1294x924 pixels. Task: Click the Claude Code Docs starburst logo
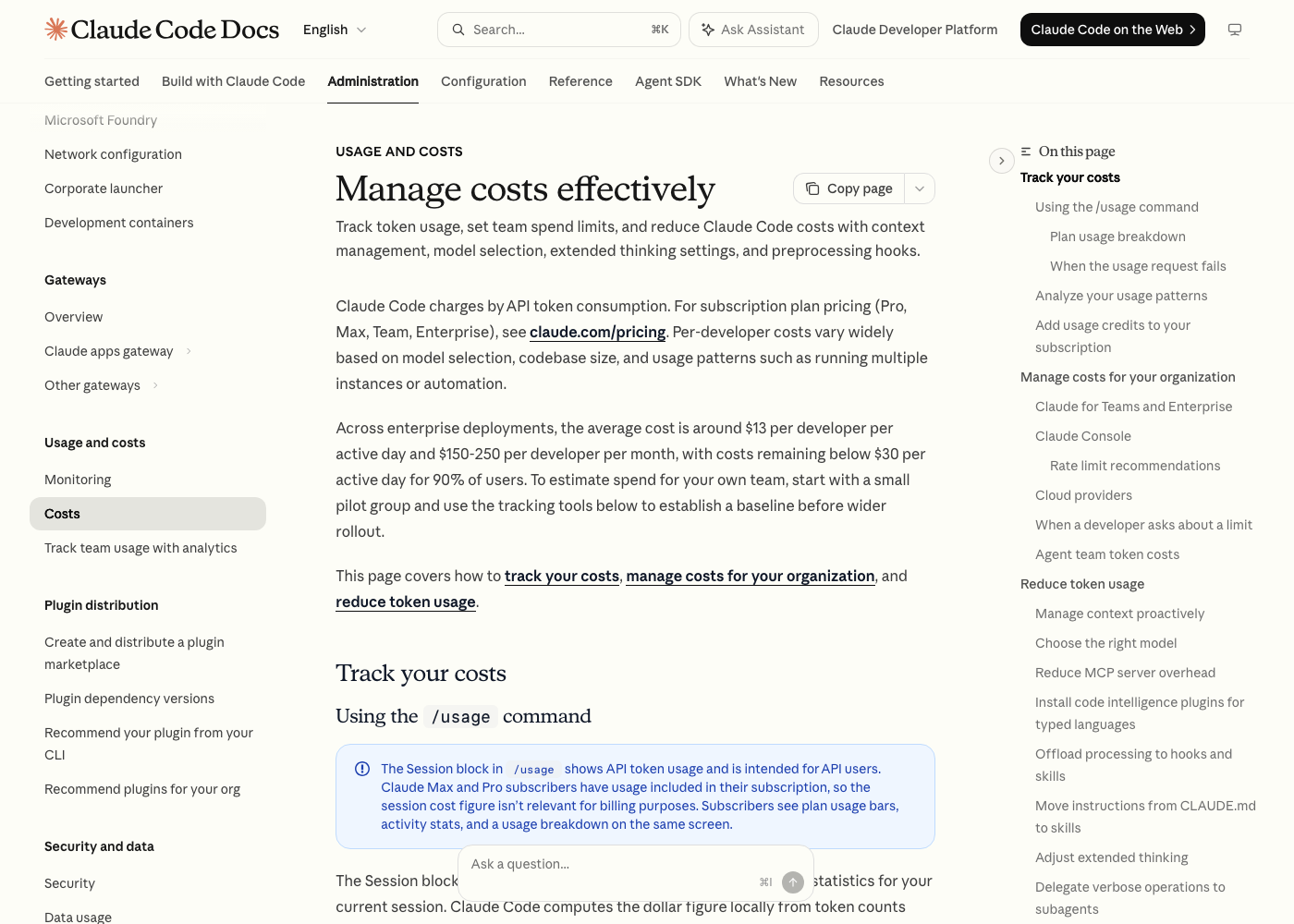[56, 30]
